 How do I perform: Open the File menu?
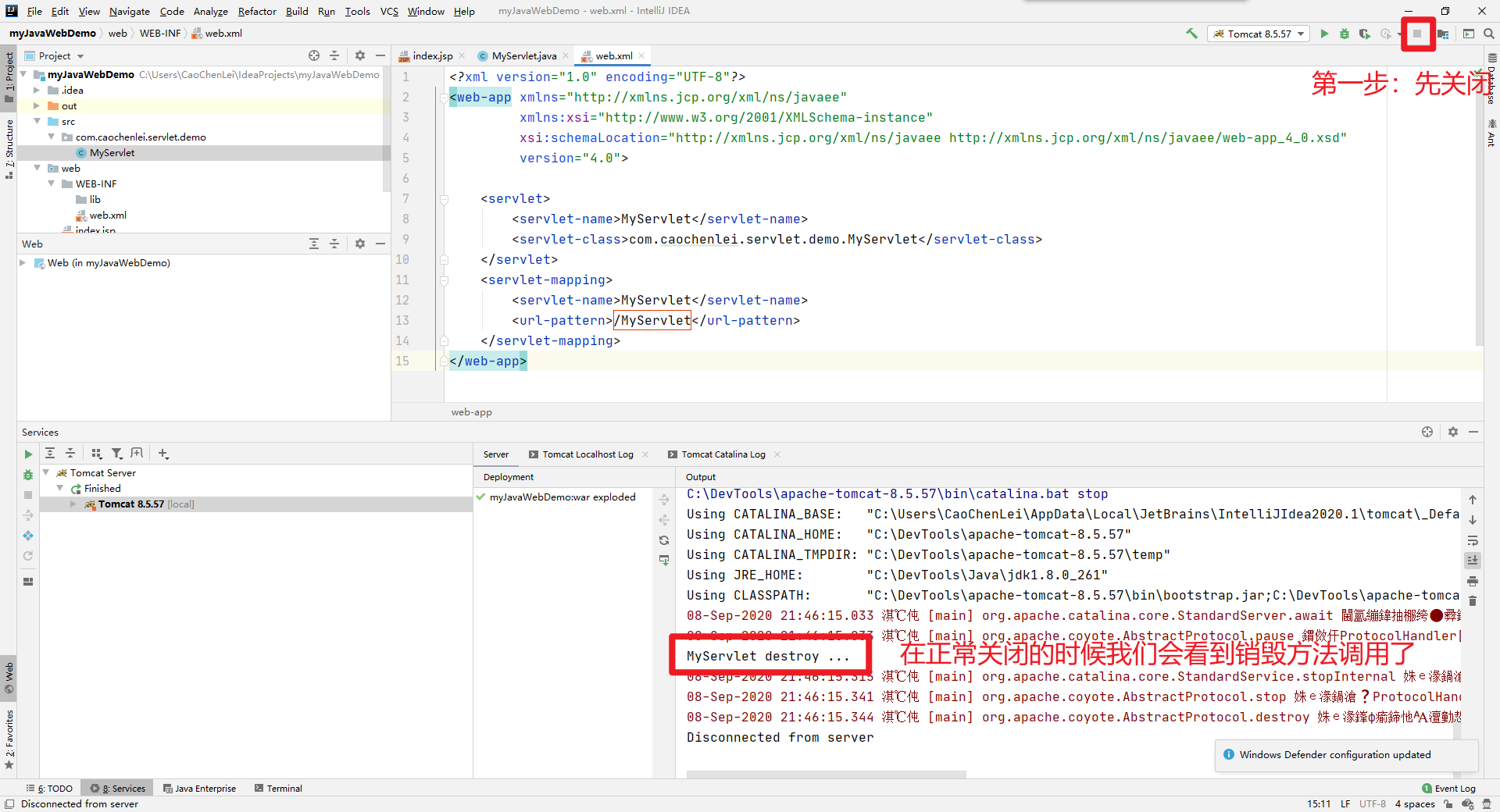point(34,11)
